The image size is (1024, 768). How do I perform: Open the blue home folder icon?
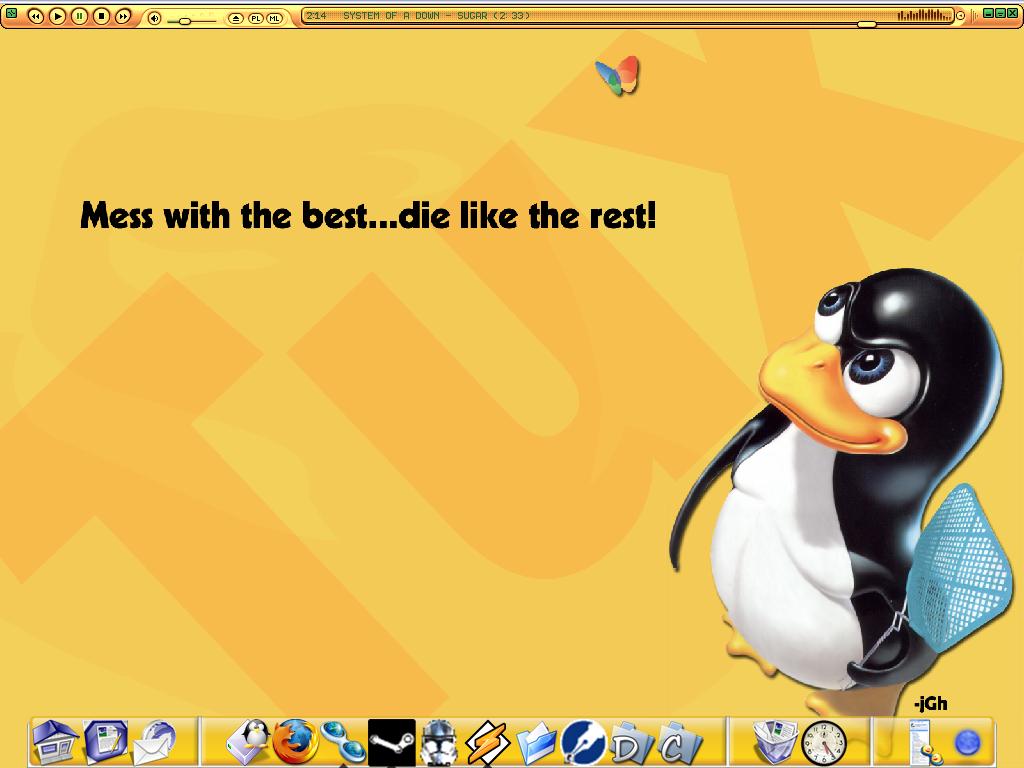tap(54, 742)
